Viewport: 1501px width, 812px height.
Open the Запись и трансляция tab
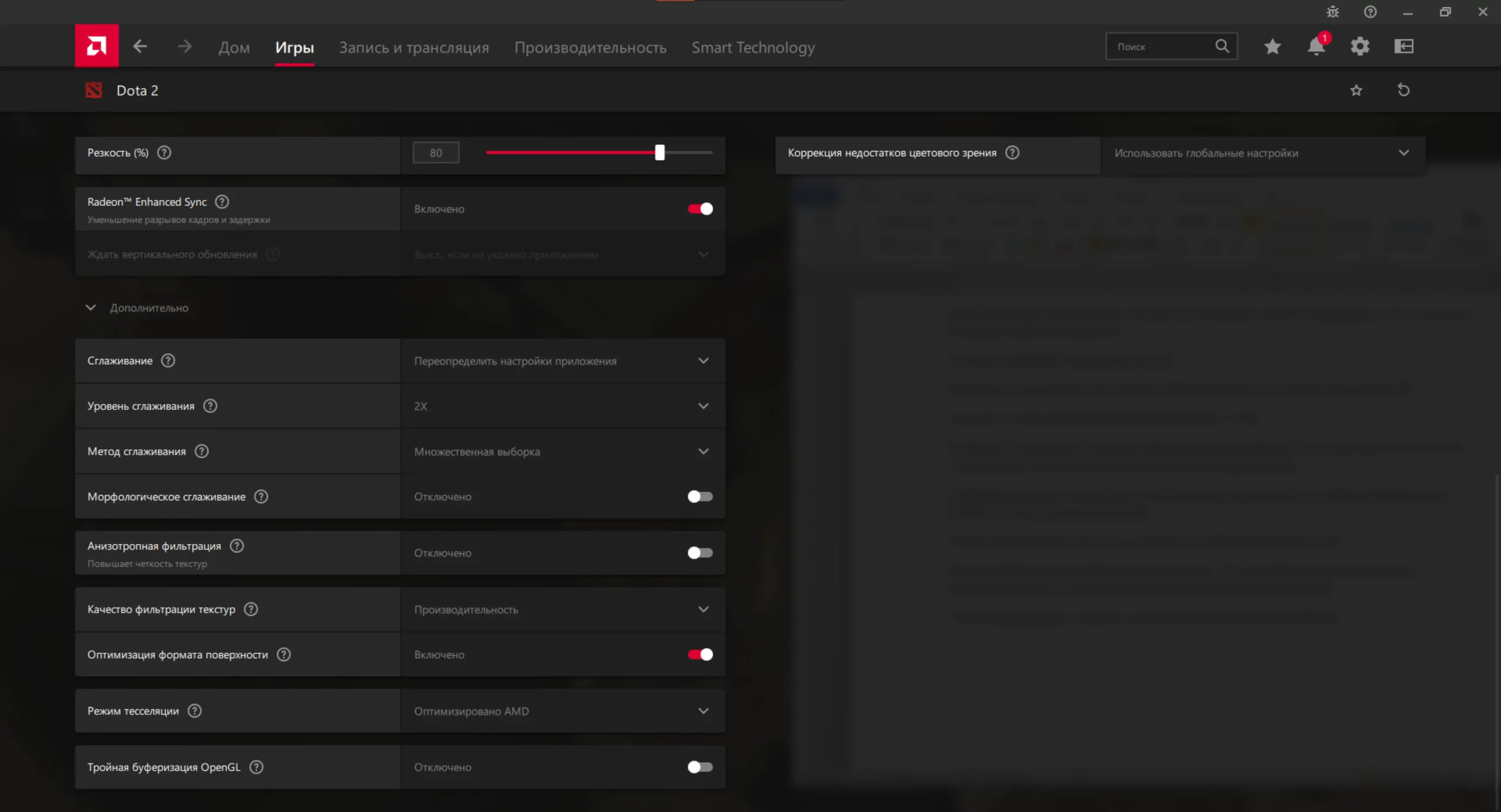[x=414, y=47]
